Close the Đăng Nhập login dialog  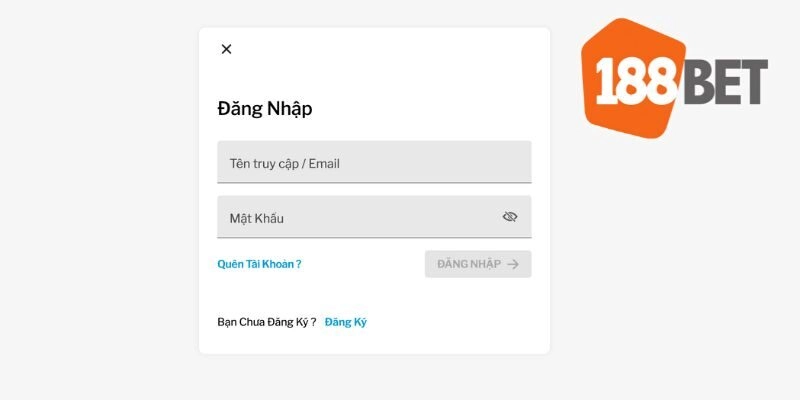226,49
